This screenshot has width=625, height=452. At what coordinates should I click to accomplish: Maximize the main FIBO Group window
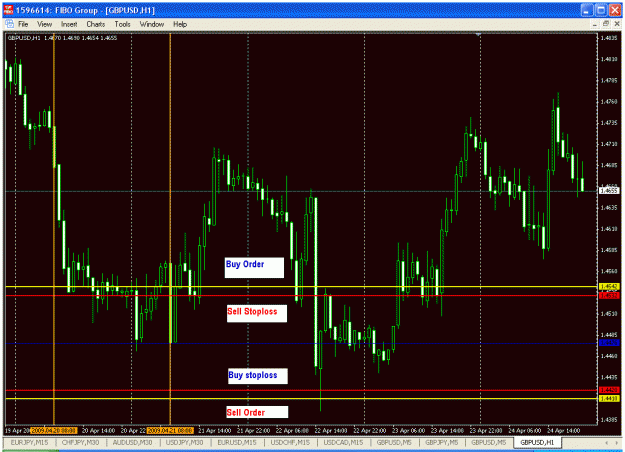pos(601,10)
